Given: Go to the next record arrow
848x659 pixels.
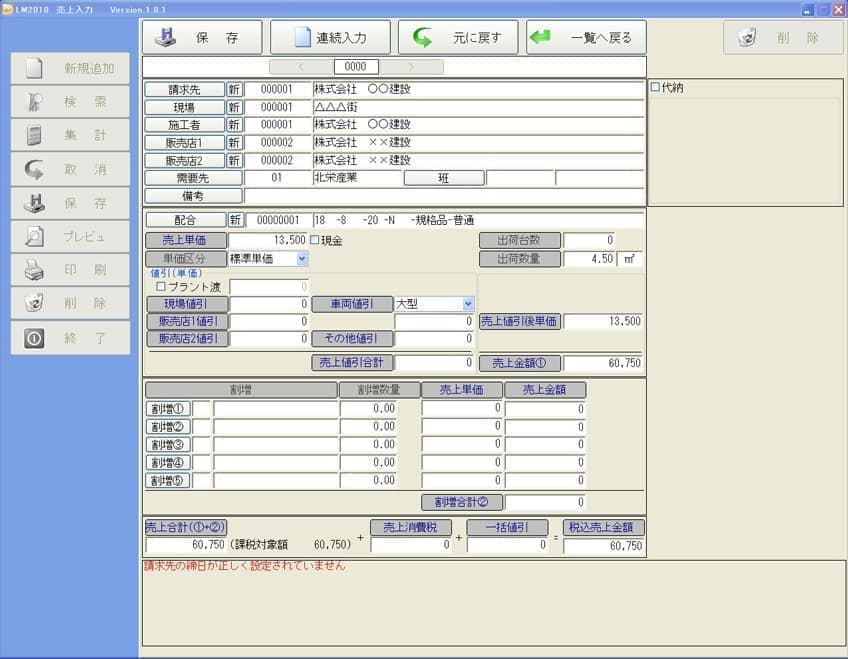Looking at the screenshot, I should pos(410,67).
